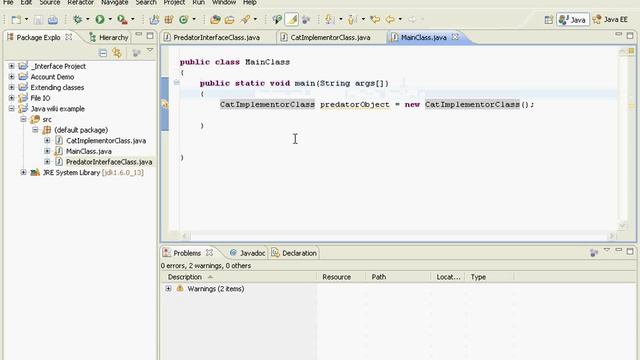
Task: Click the Run External Tools icon
Action: point(122,19)
